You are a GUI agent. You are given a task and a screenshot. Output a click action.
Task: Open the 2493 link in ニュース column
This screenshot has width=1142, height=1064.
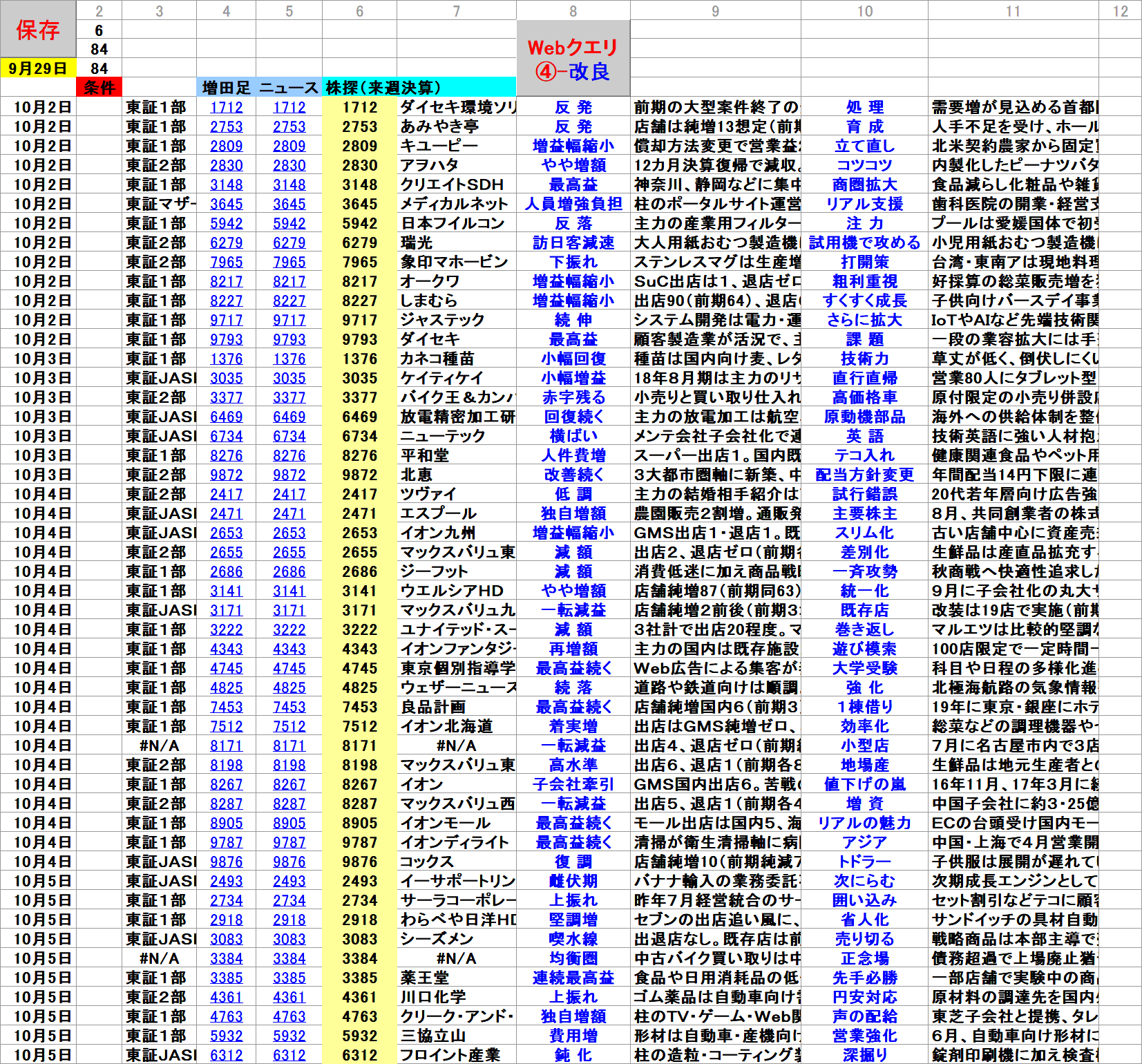pos(289,881)
